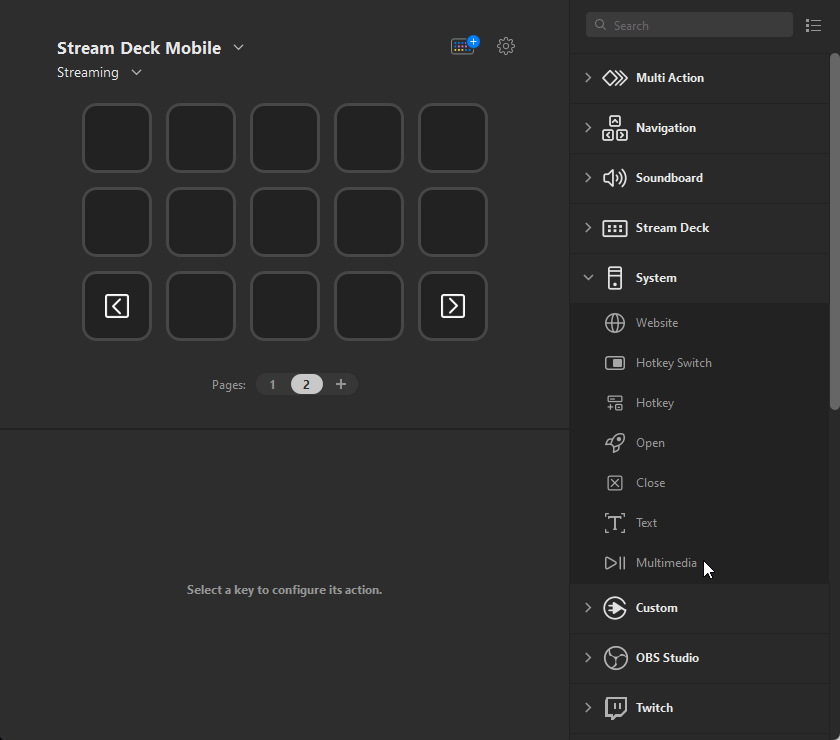
Task: Select page 2 in the pager
Action: click(307, 384)
